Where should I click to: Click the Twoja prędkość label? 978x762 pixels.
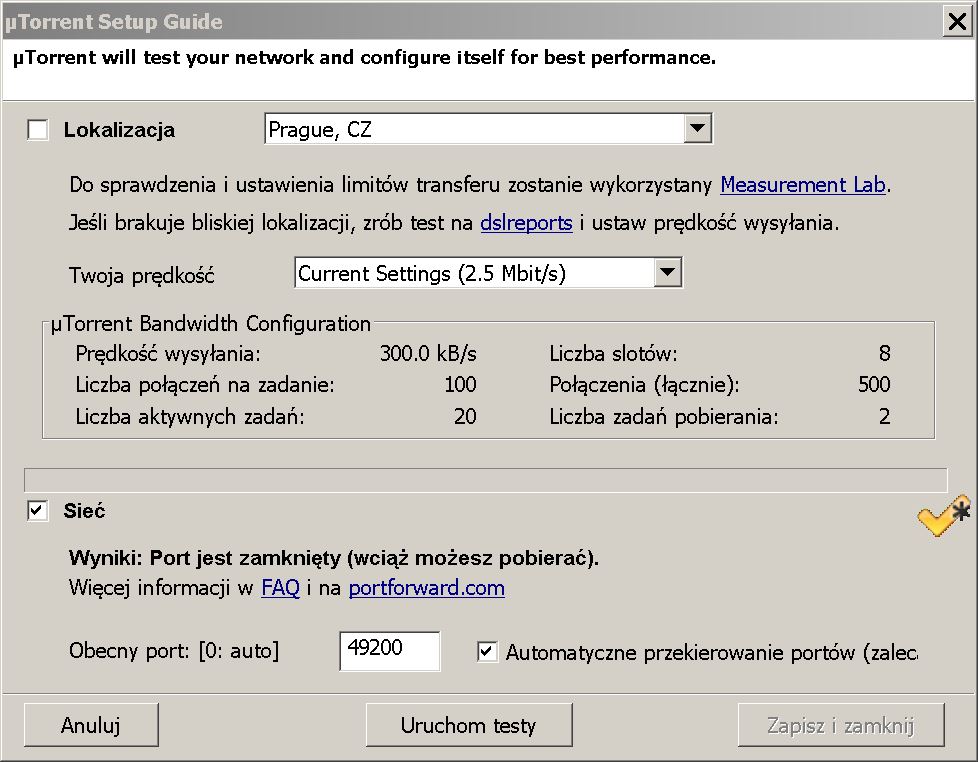[142, 275]
